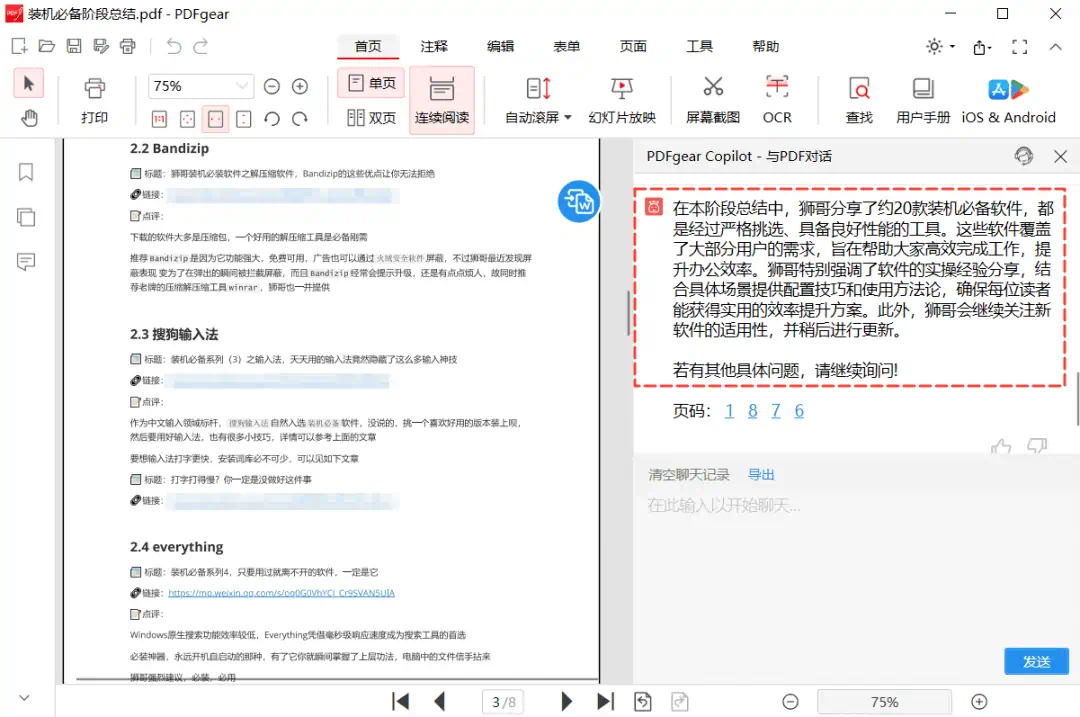Toggle 连续阅读 continuous reading mode

[x=442, y=101]
